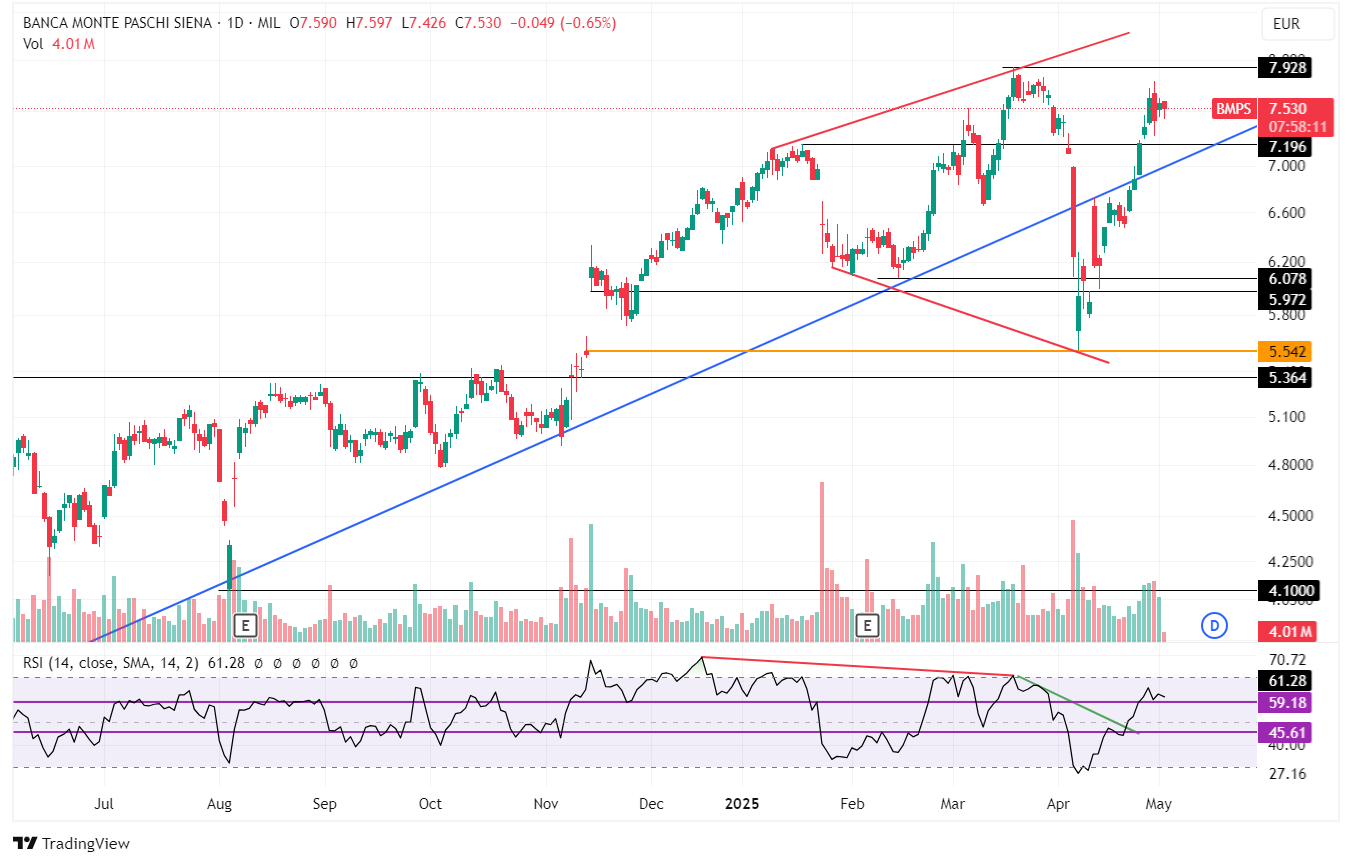Click the purple 59.18 RSI level label
Image resolution: width=1352 pixels, height=865 pixels.
(1287, 703)
